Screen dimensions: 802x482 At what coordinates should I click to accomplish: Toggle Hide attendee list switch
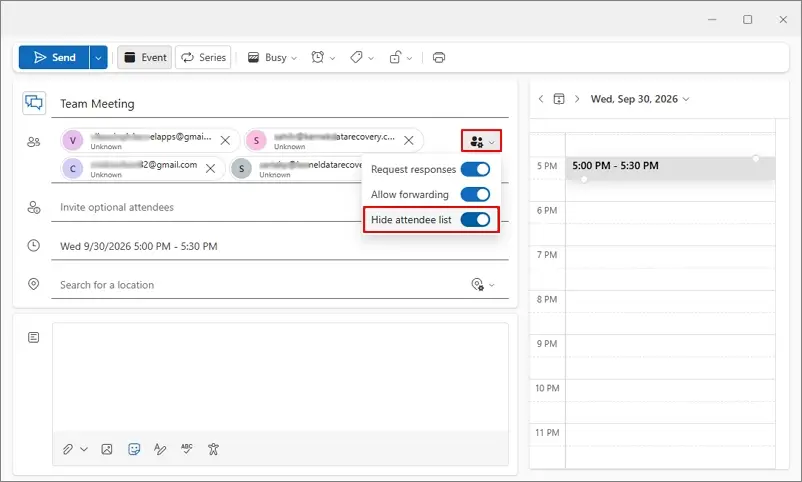pyautogui.click(x=475, y=220)
